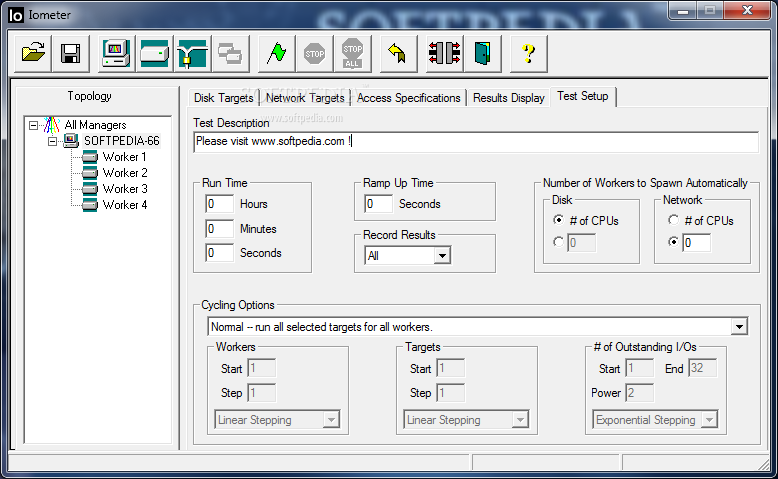Click the Run Time Seconds field

click(219, 253)
